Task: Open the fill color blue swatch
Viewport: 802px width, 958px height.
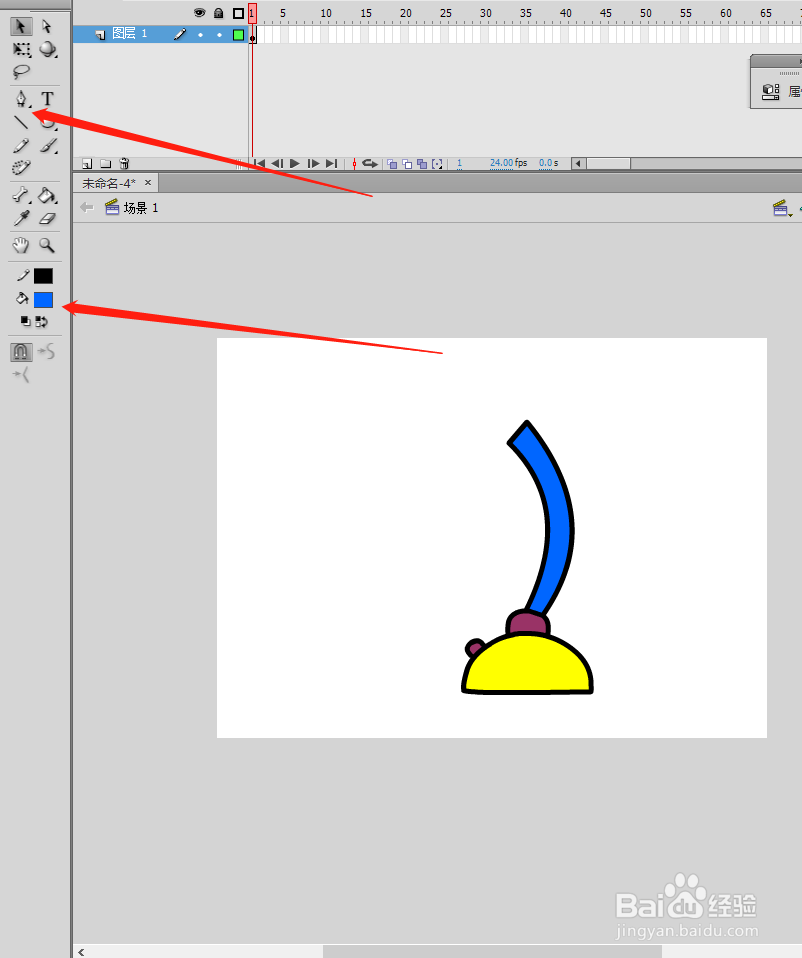Action: (x=43, y=300)
